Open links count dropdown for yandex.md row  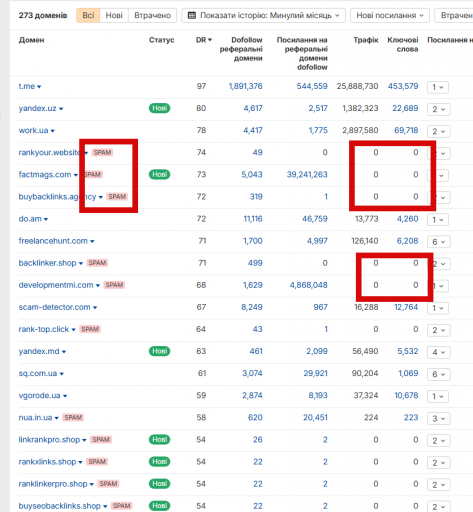[439, 352]
